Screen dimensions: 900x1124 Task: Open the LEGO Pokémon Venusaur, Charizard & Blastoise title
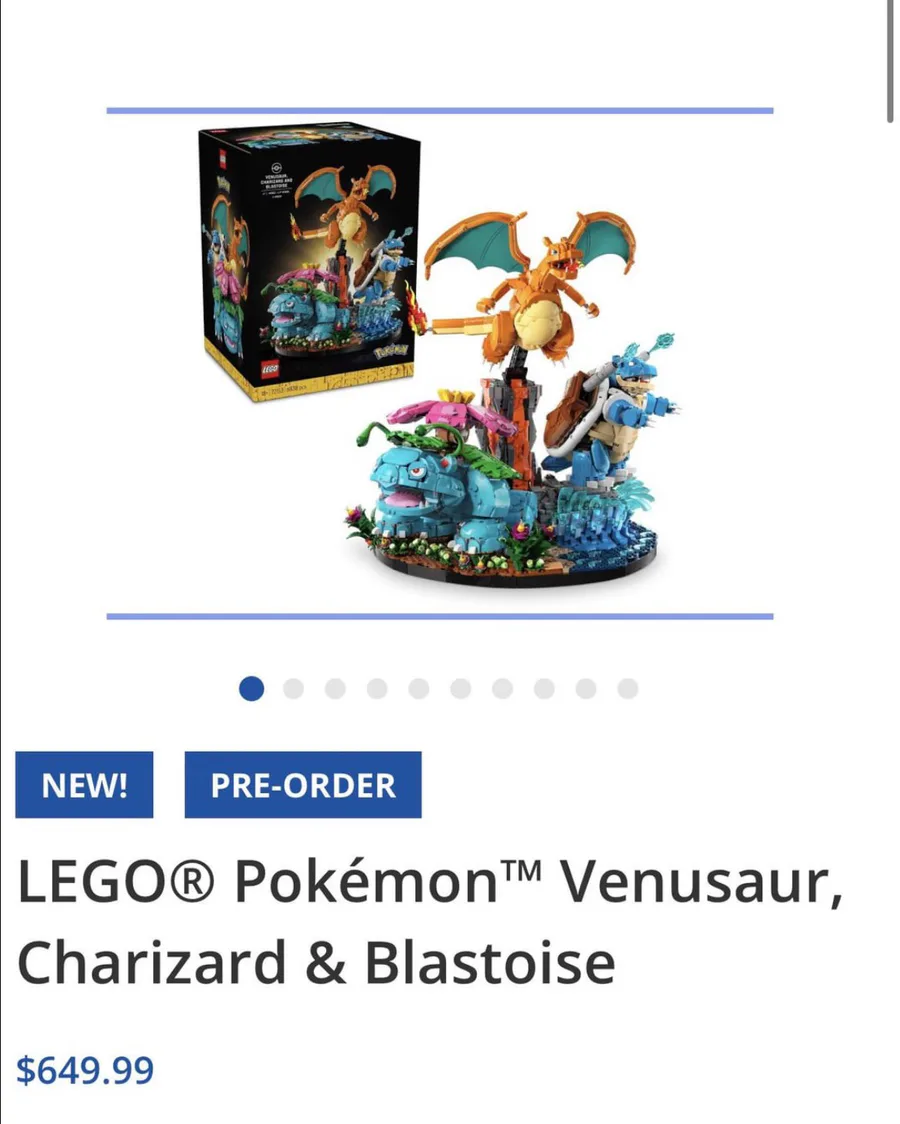(430, 922)
